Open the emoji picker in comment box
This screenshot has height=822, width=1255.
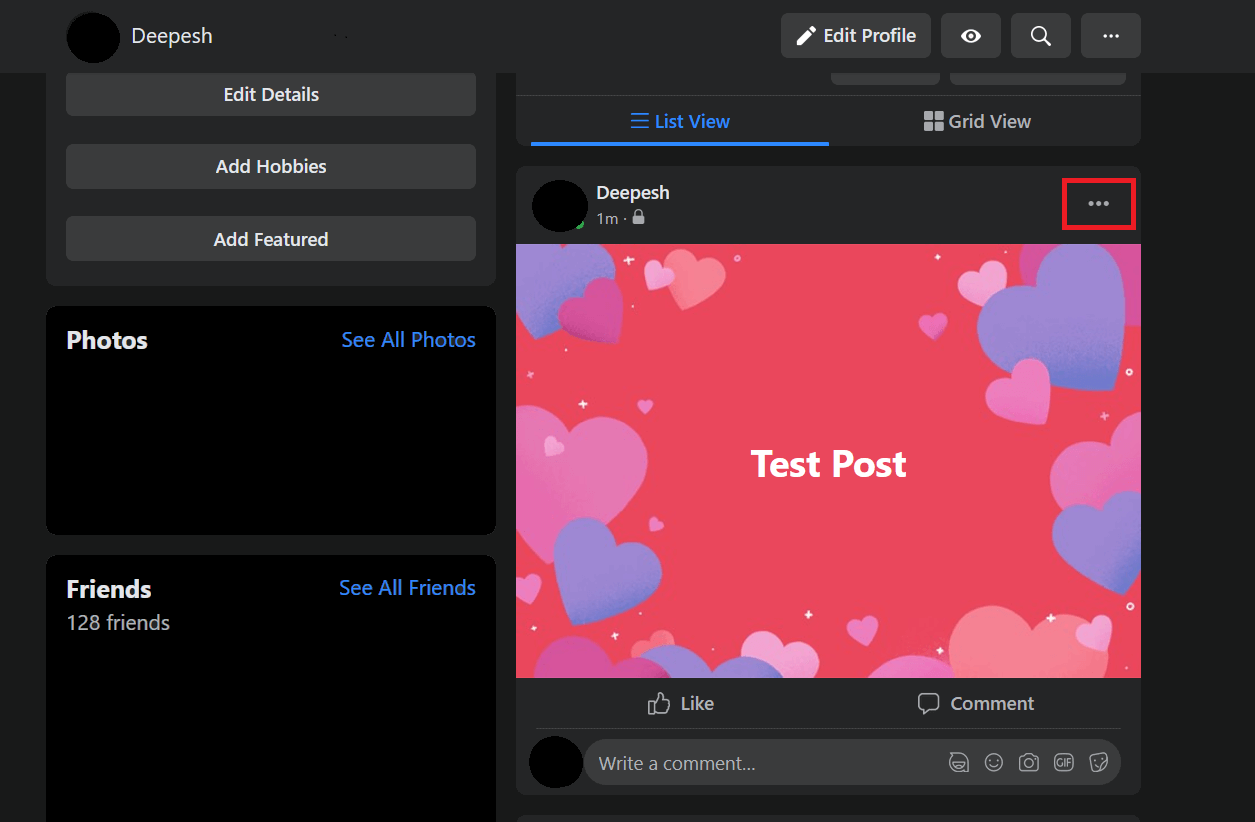pos(993,763)
